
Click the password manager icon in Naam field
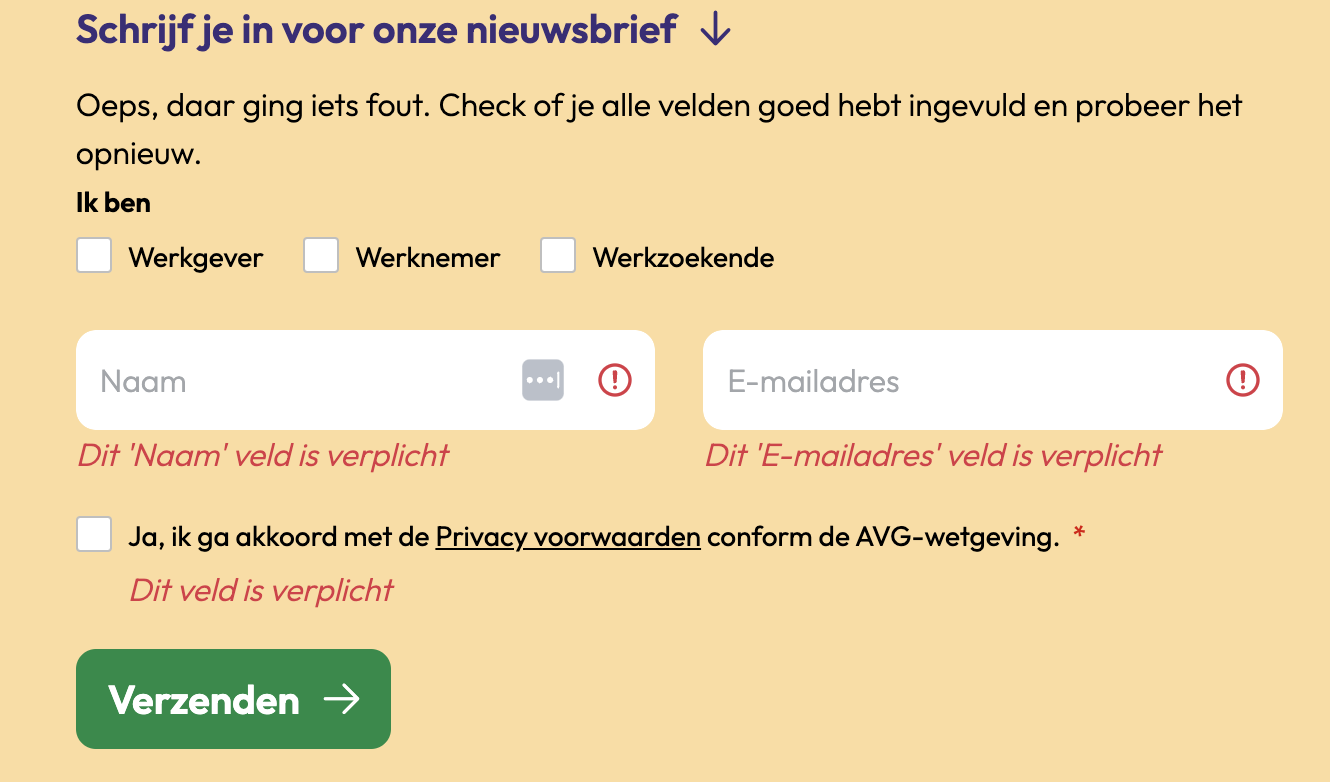click(x=543, y=381)
